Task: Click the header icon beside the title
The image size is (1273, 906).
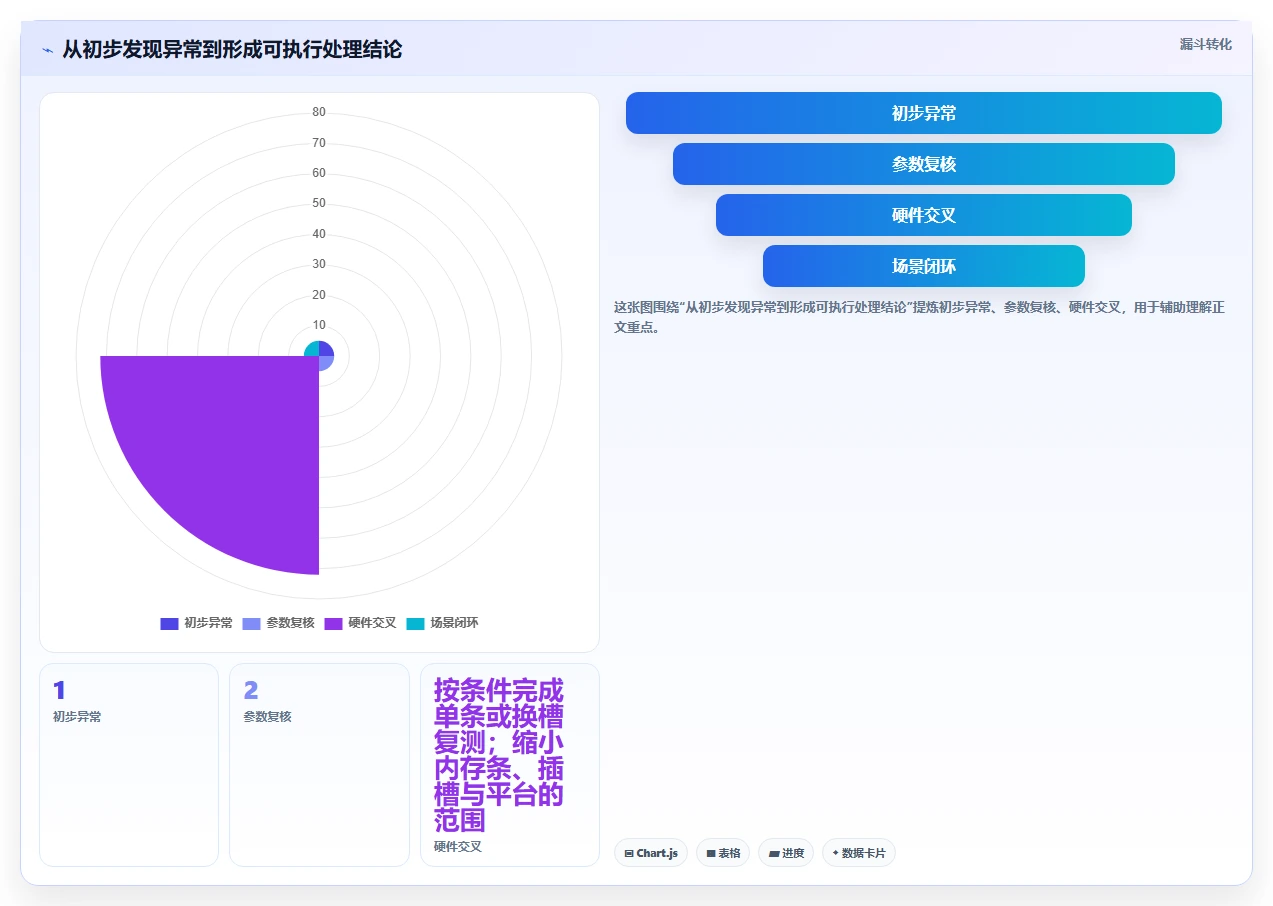Action: [47, 50]
